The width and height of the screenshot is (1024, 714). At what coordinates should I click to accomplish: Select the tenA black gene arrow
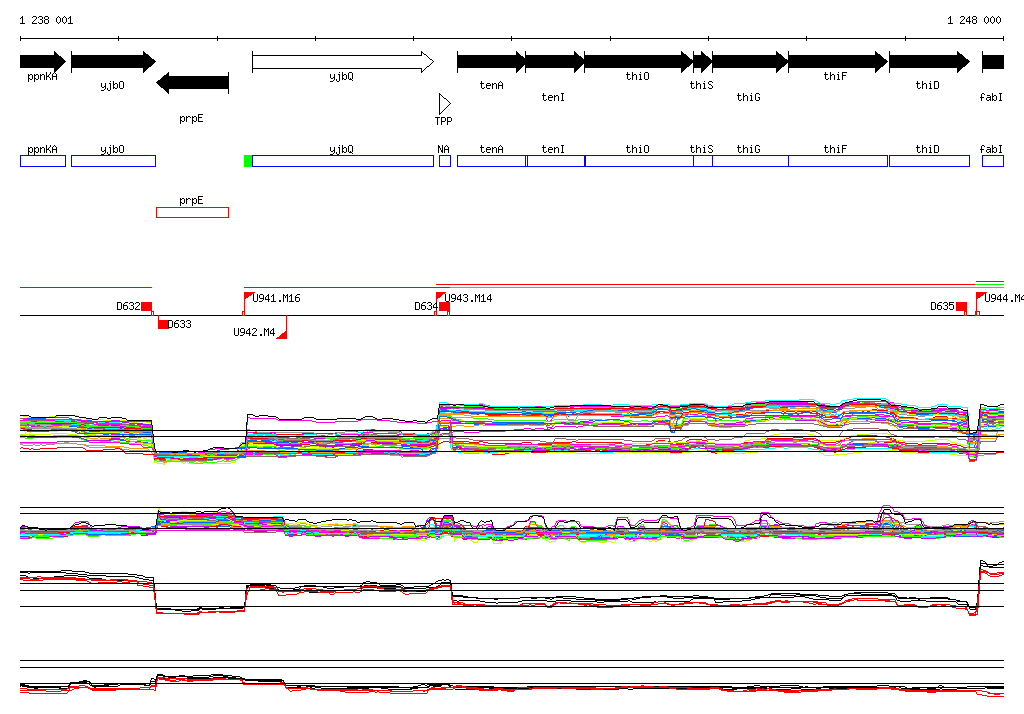click(491, 62)
